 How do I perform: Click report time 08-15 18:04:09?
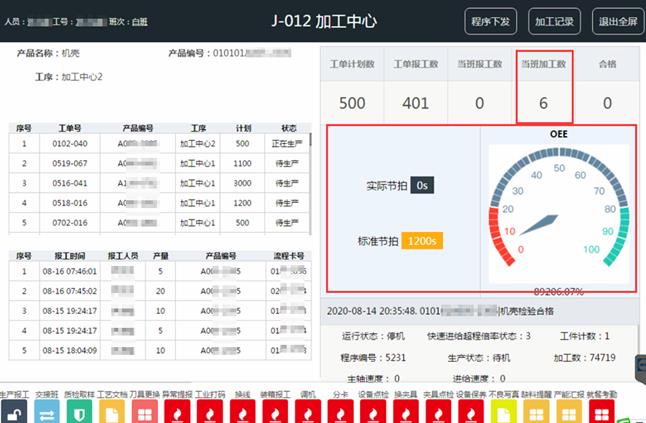(x=70, y=351)
